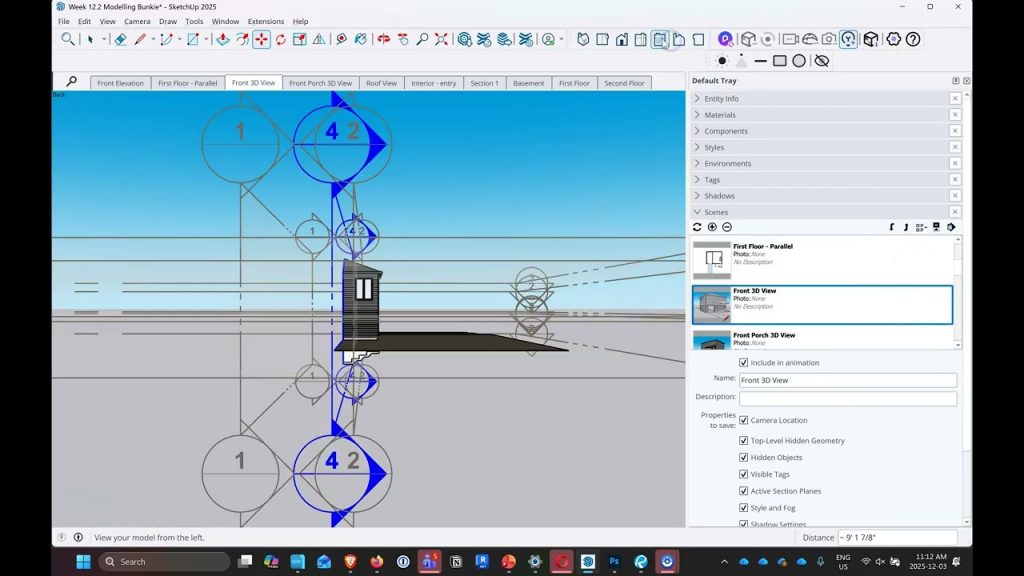Toggle the Camera Location checkbox
1024x576 pixels.
tap(743, 420)
